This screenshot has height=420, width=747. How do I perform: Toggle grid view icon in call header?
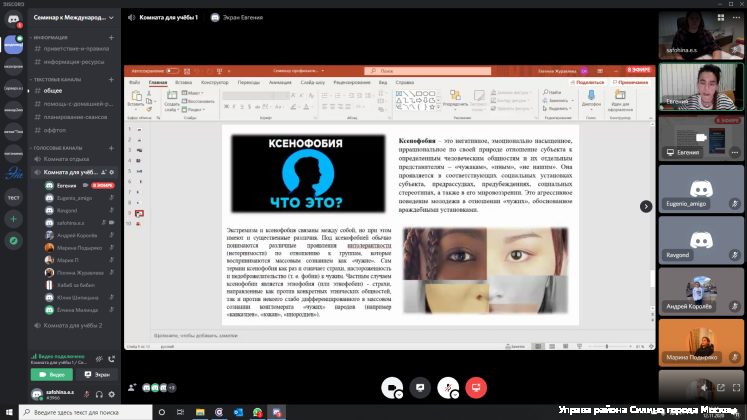(x=721, y=18)
